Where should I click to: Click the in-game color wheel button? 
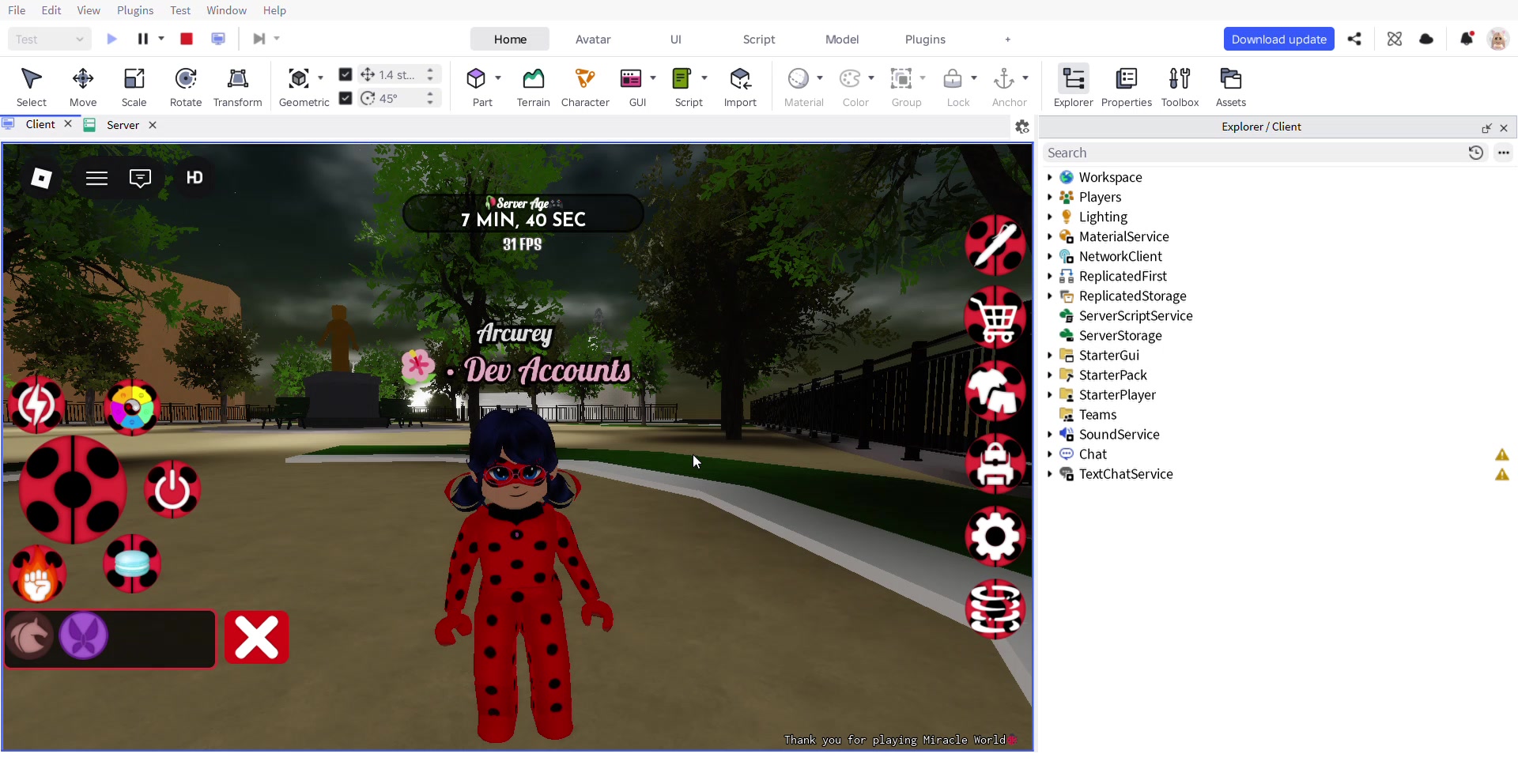coord(132,408)
